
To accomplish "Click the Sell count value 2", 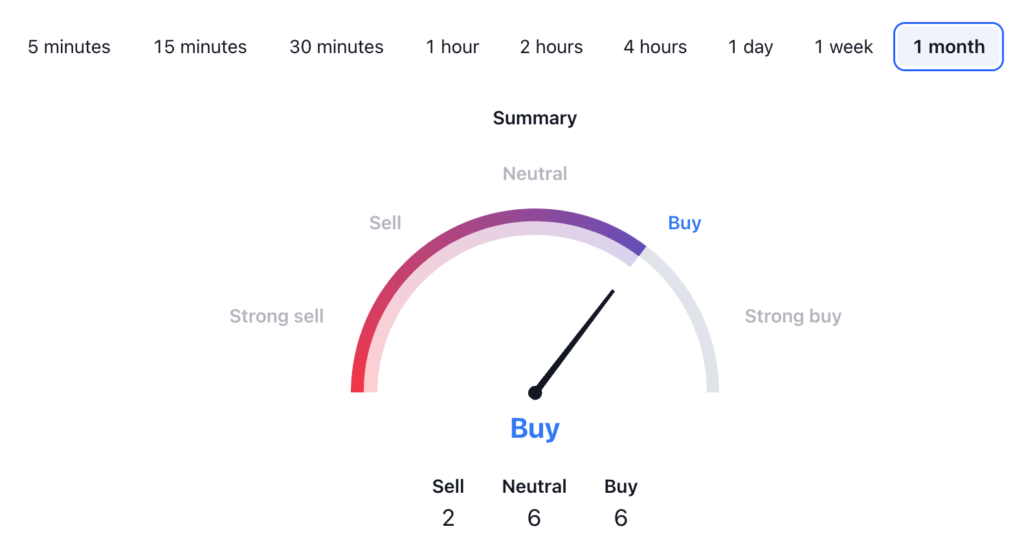I will [x=448, y=517].
